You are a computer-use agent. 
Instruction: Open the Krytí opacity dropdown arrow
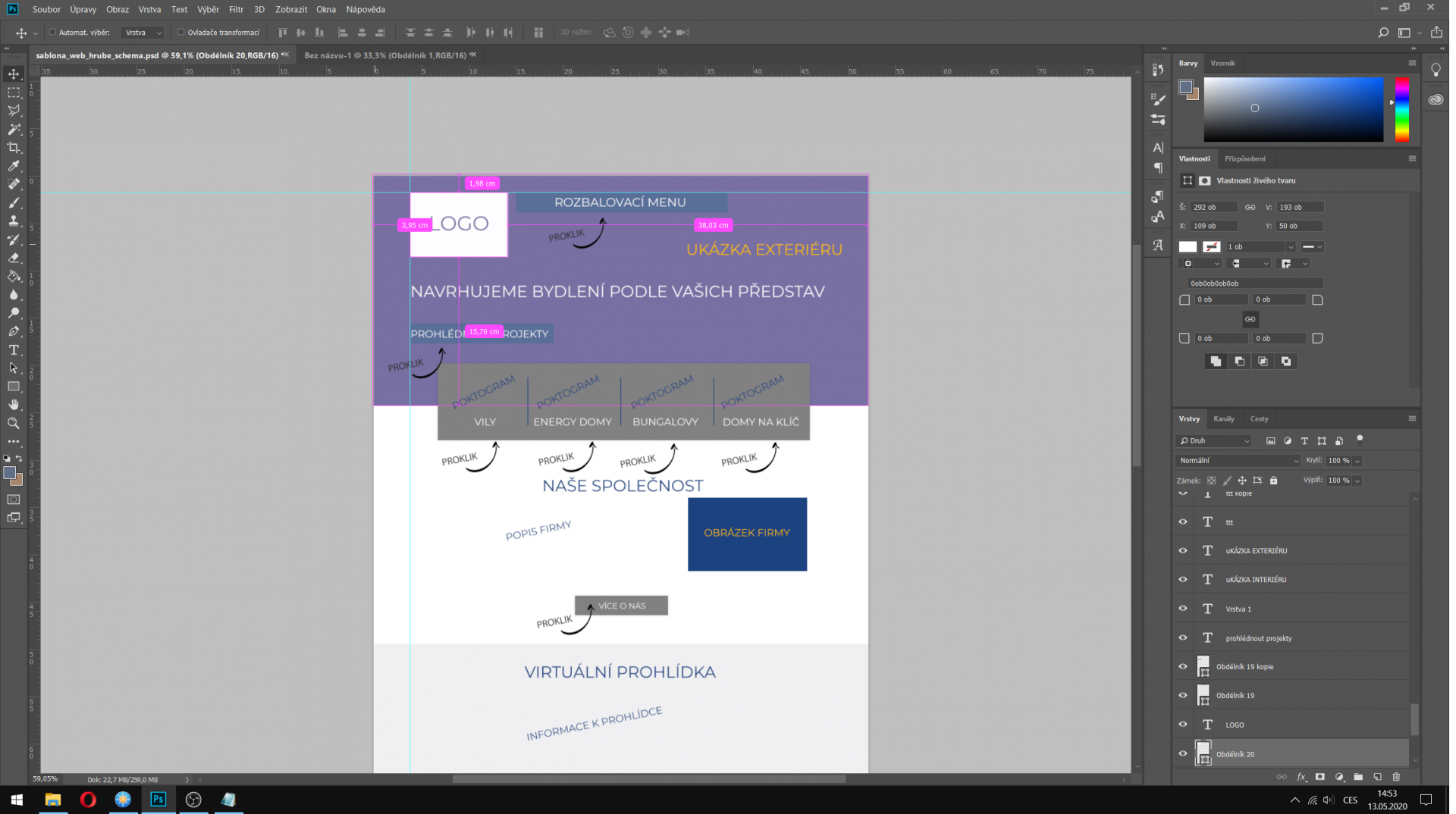[1357, 461]
